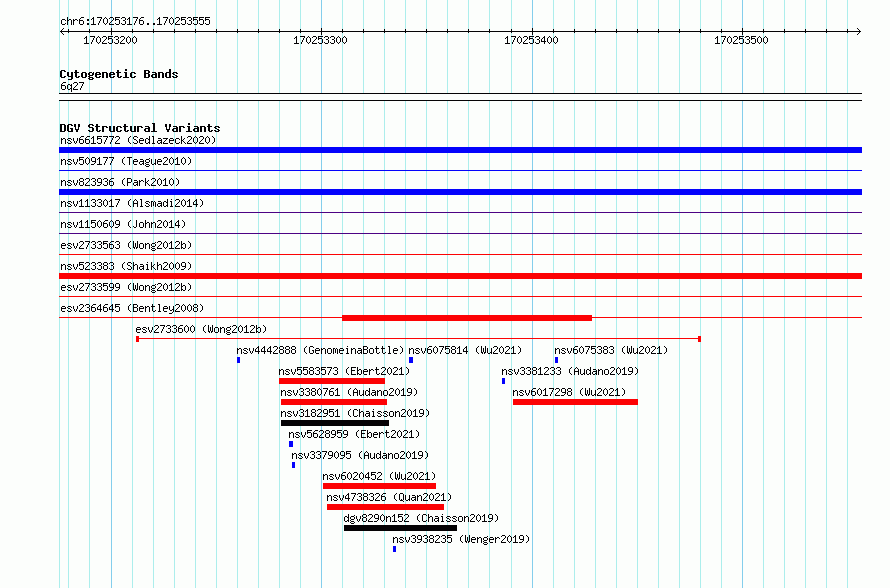Click dgv8290n152 (Chaisson2019) label
This screenshot has width=890, height=588.
tap(421, 518)
